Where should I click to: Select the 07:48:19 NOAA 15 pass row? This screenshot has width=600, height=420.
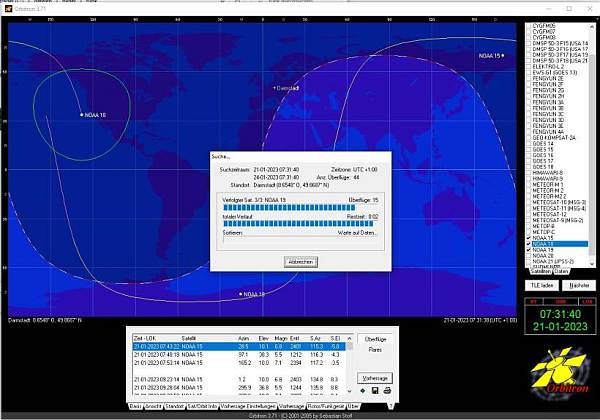(239, 355)
